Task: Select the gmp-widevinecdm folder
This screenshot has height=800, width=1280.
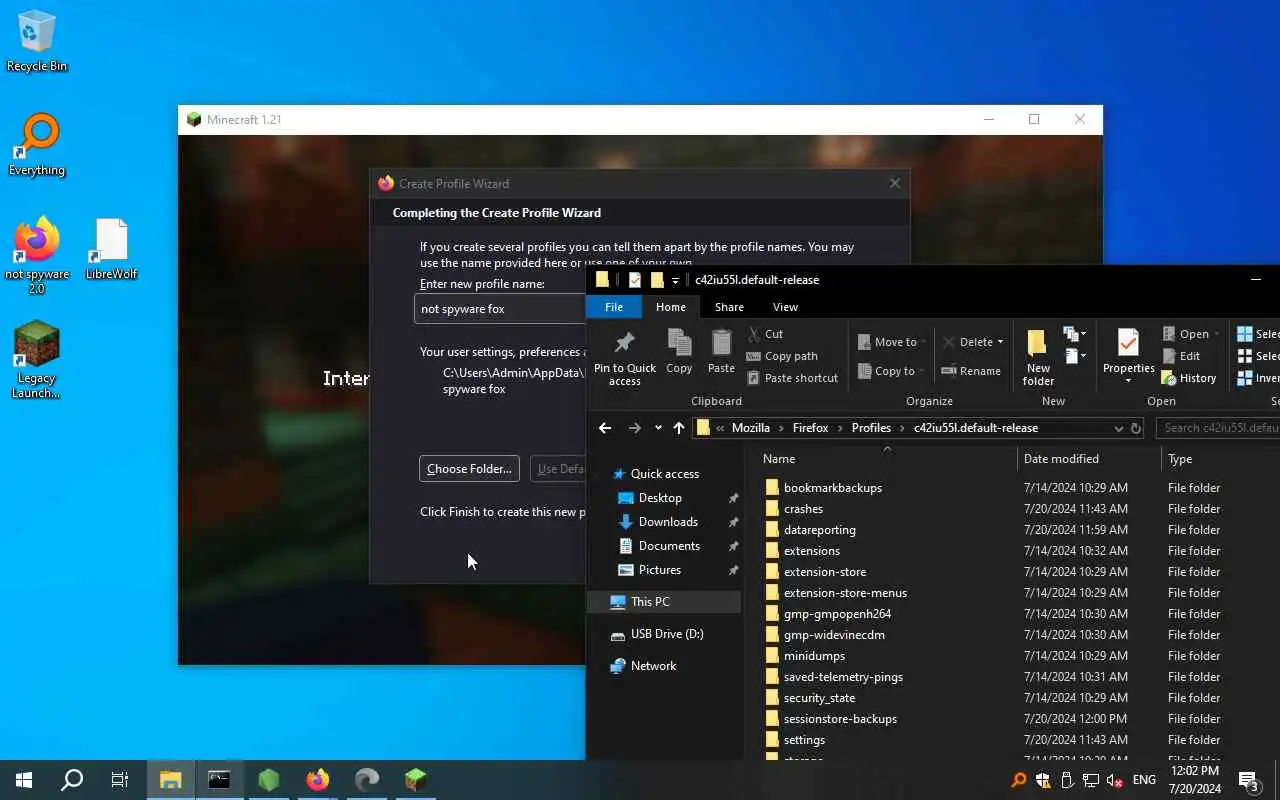Action: coord(834,635)
